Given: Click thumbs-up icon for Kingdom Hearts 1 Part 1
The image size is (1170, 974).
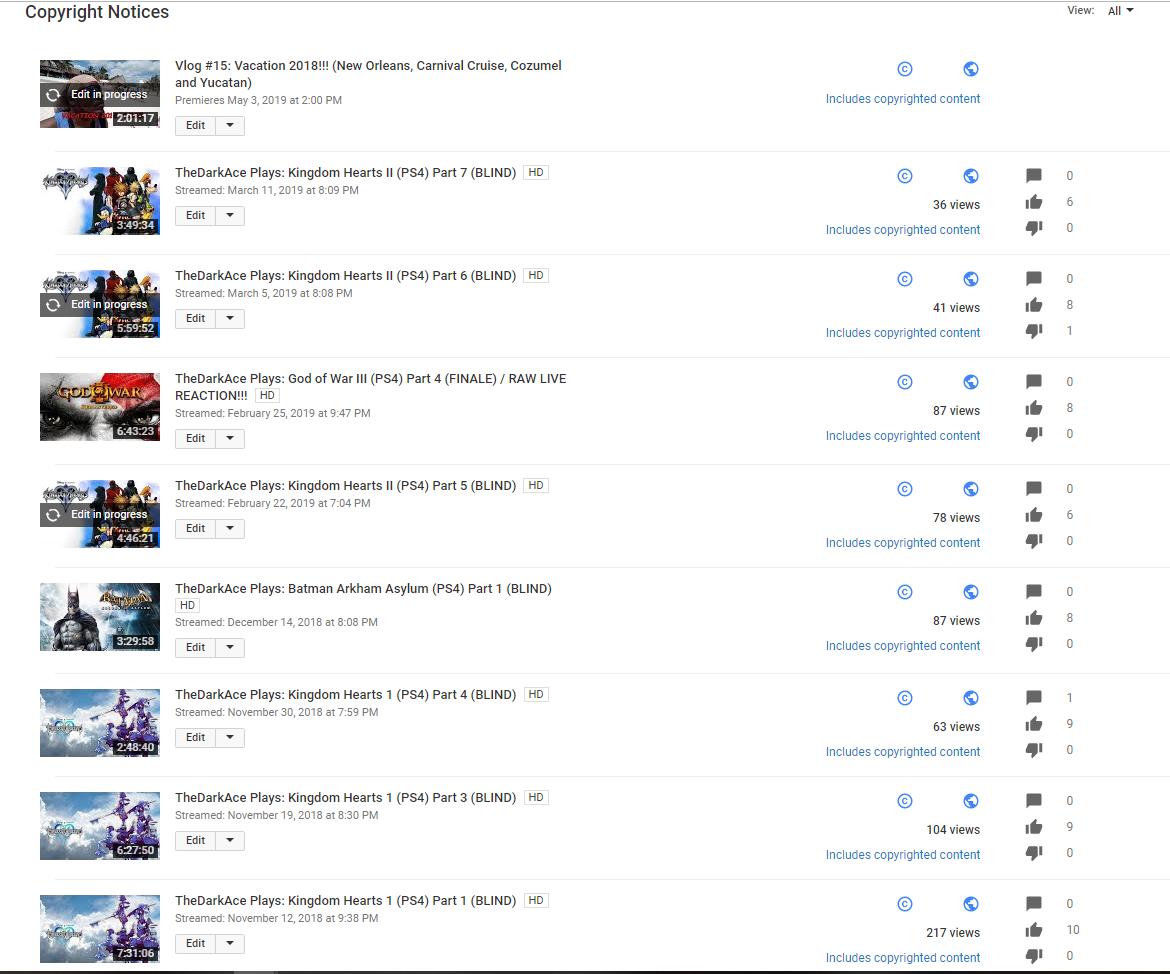Looking at the screenshot, I should coord(1033,929).
